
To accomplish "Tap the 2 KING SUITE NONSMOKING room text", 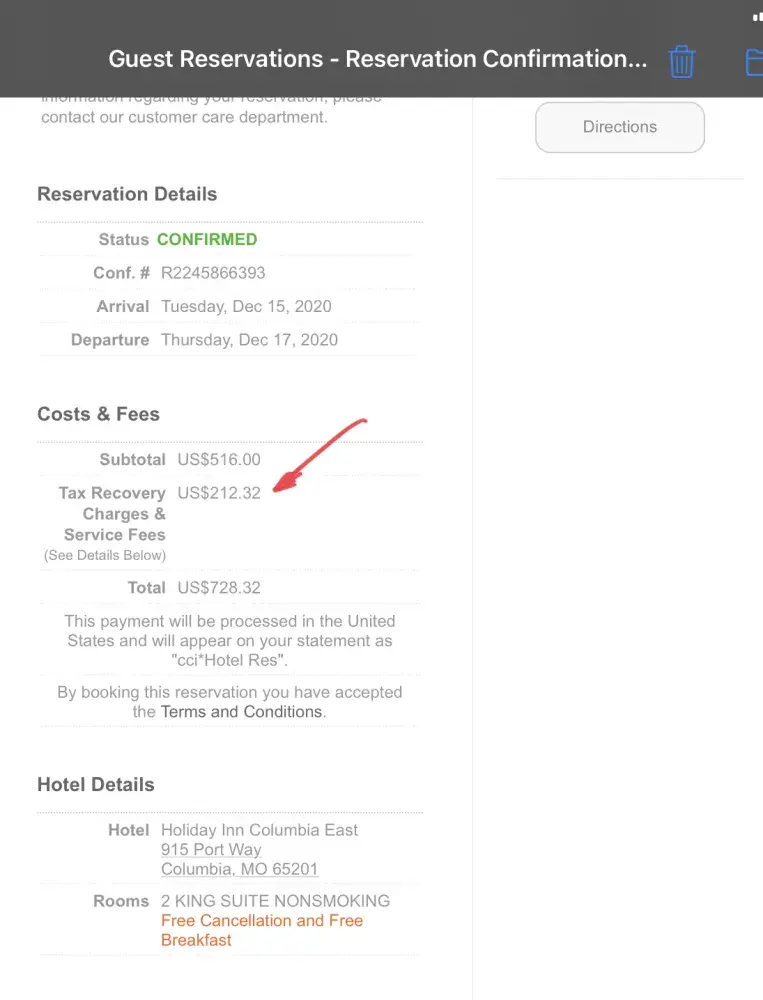I will point(275,900).
